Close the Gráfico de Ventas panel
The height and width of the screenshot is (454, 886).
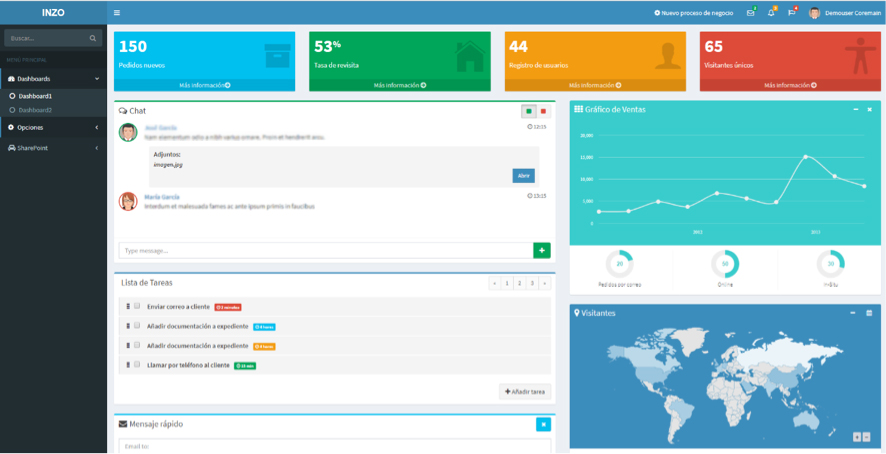pyautogui.click(x=870, y=109)
